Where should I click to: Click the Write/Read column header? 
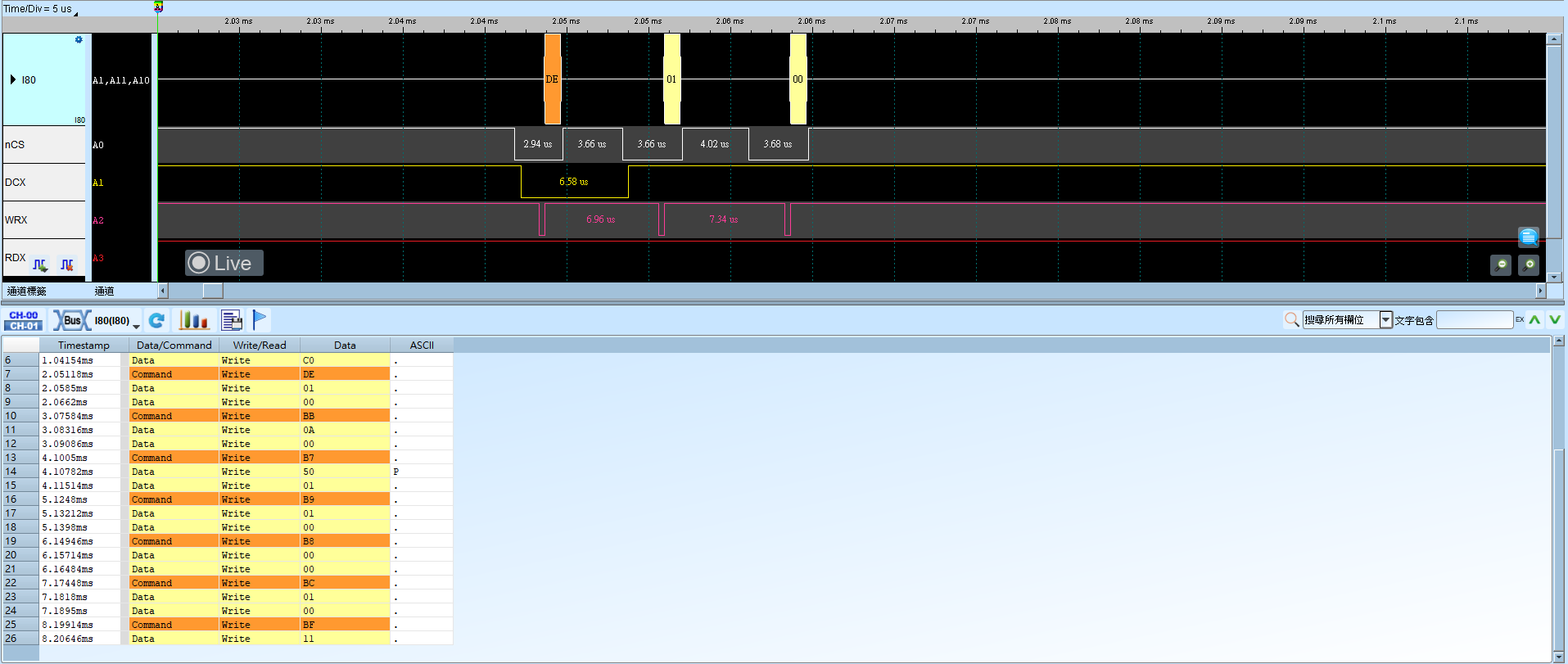pos(260,346)
